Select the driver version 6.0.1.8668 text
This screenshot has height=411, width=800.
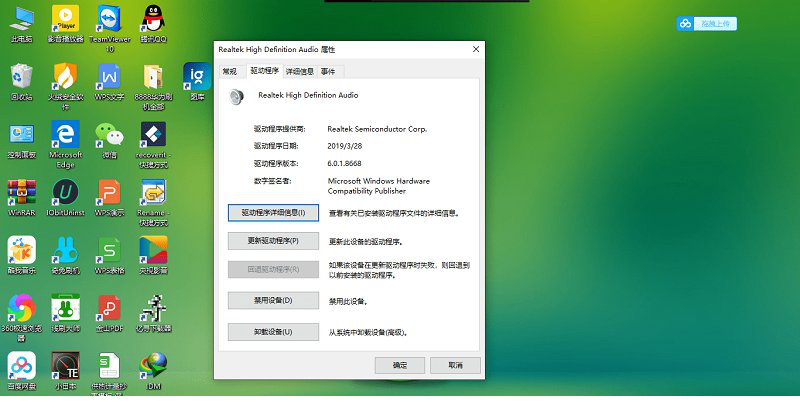(x=344, y=163)
